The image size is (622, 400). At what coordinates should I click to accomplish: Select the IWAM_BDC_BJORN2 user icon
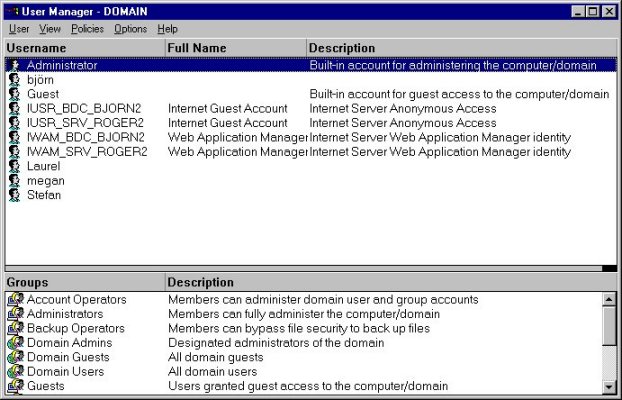[x=14, y=137]
